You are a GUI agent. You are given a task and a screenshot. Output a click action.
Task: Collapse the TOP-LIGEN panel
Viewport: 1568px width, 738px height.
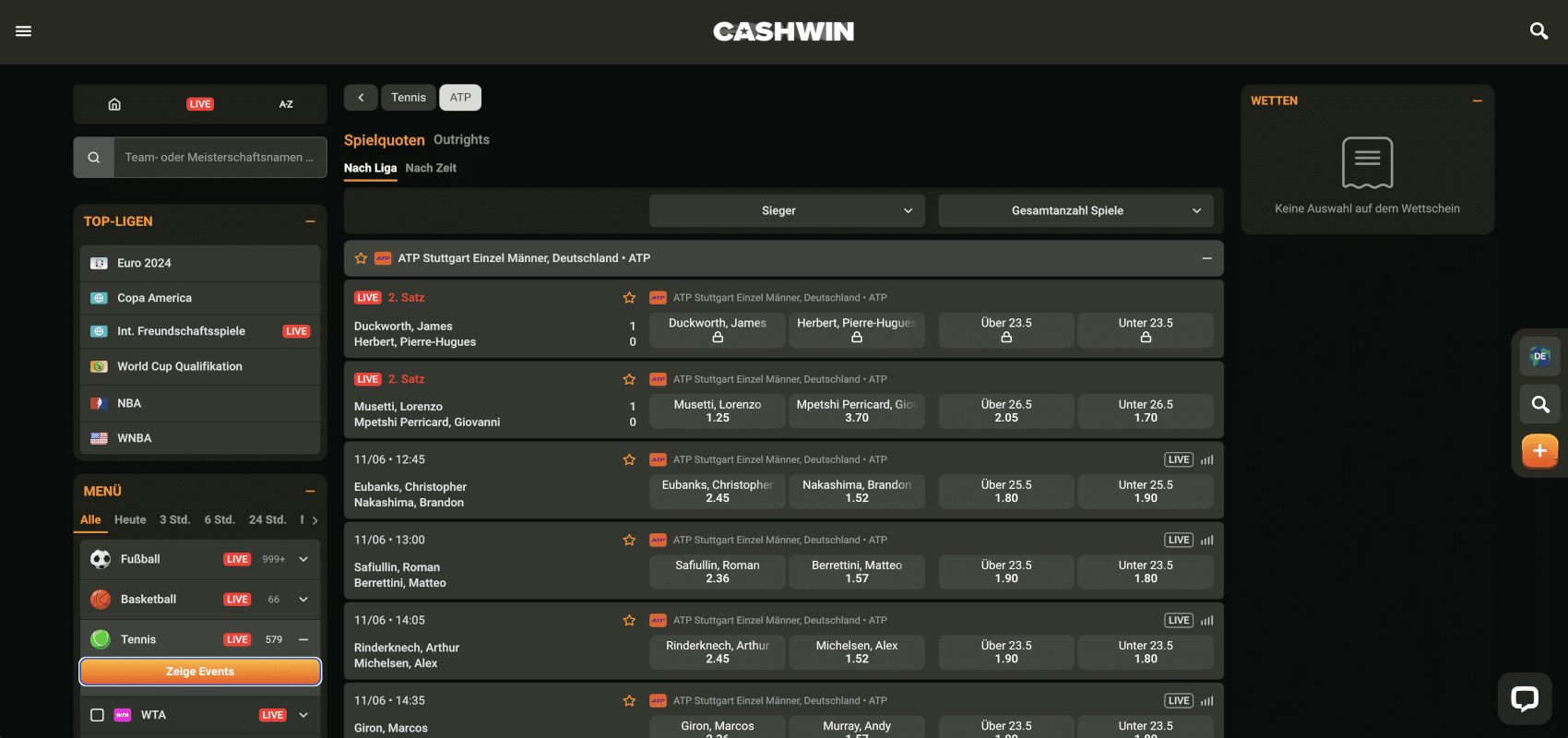310,221
